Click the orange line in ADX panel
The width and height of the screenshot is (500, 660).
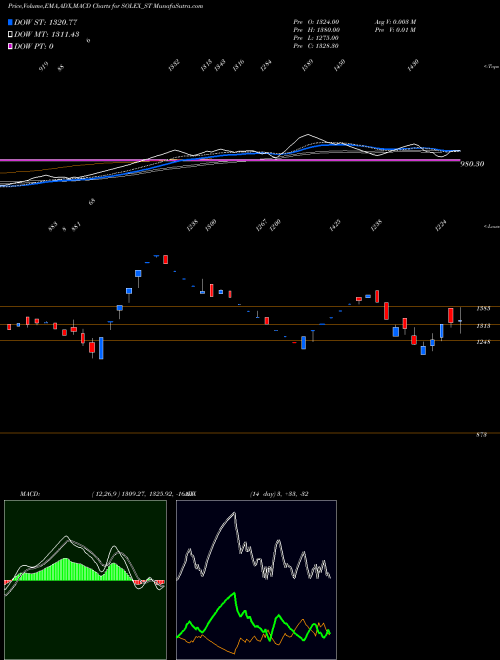tap(236, 651)
